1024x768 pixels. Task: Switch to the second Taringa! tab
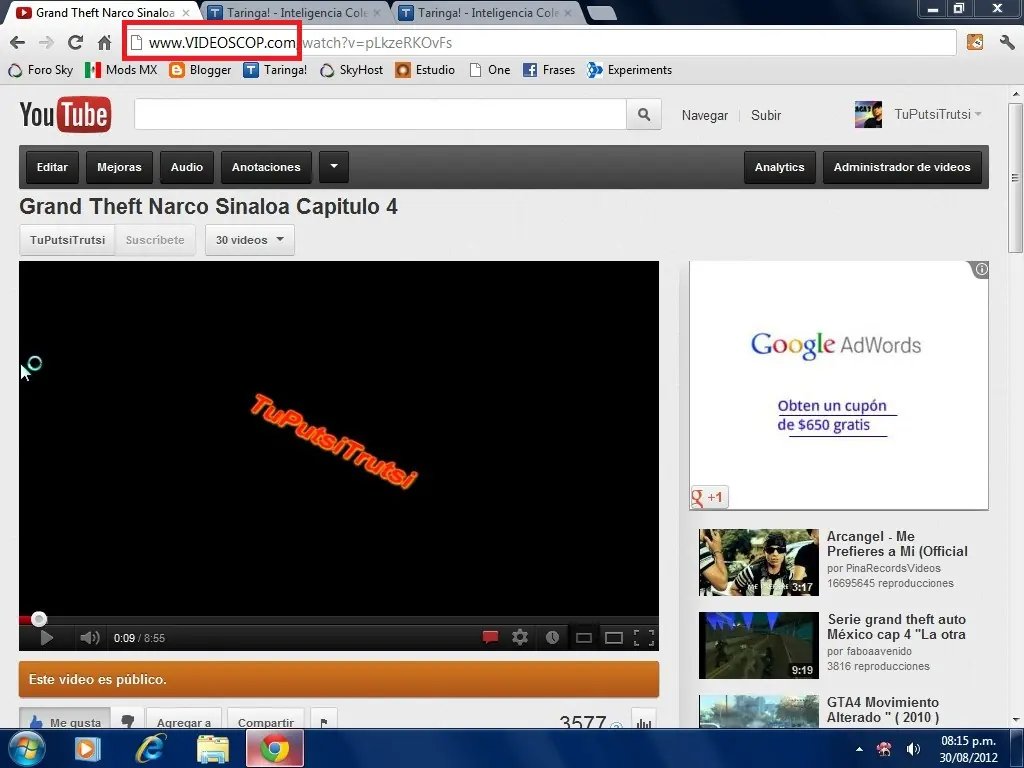[x=488, y=12]
